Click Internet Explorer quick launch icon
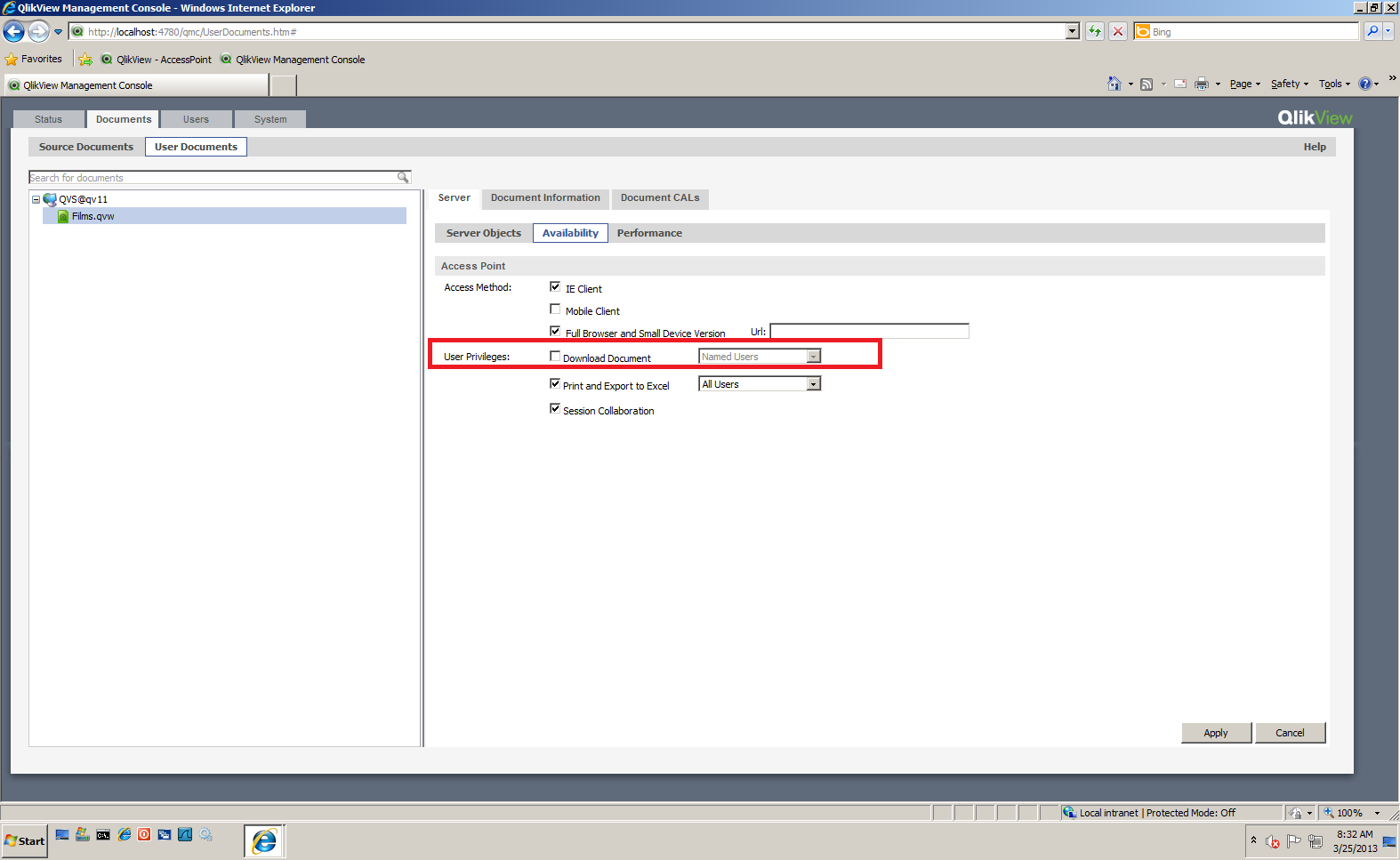This screenshot has width=1400, height=860. click(124, 834)
